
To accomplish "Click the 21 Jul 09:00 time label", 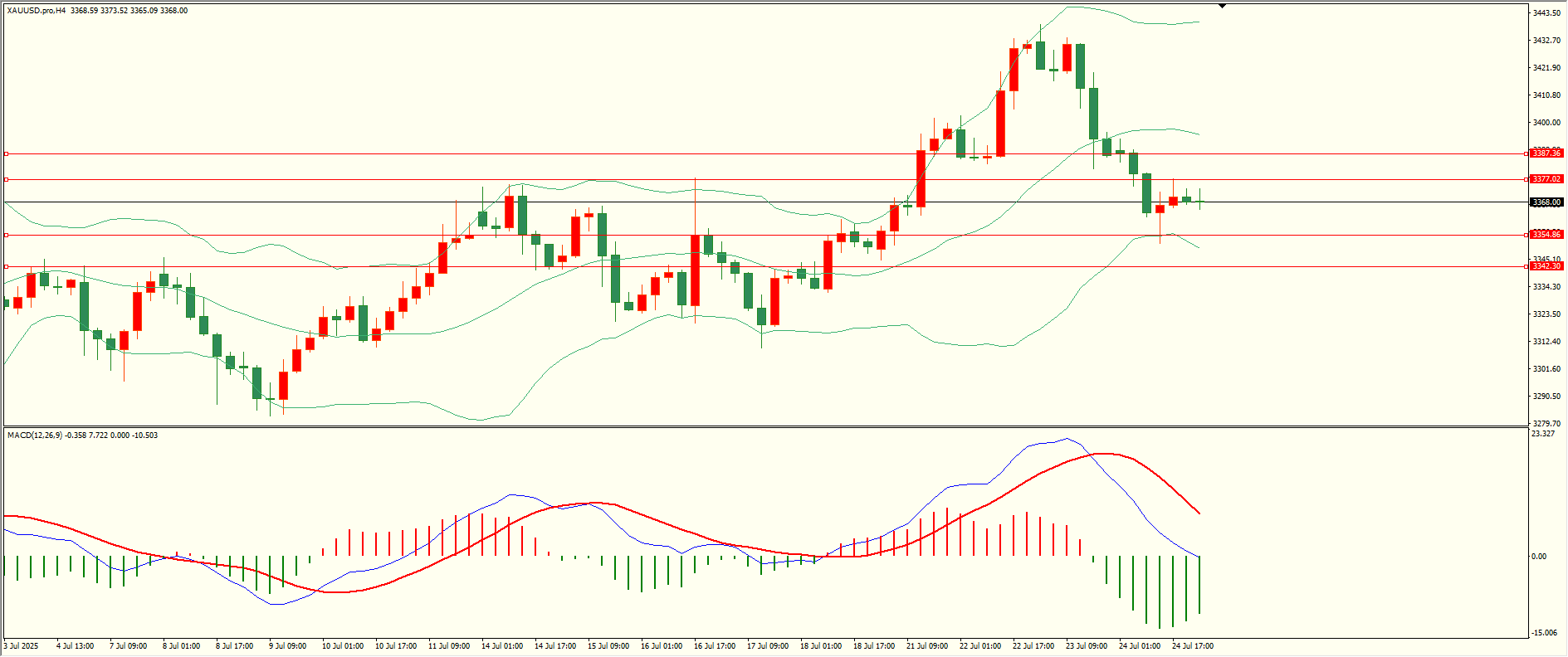I will click(x=927, y=646).
